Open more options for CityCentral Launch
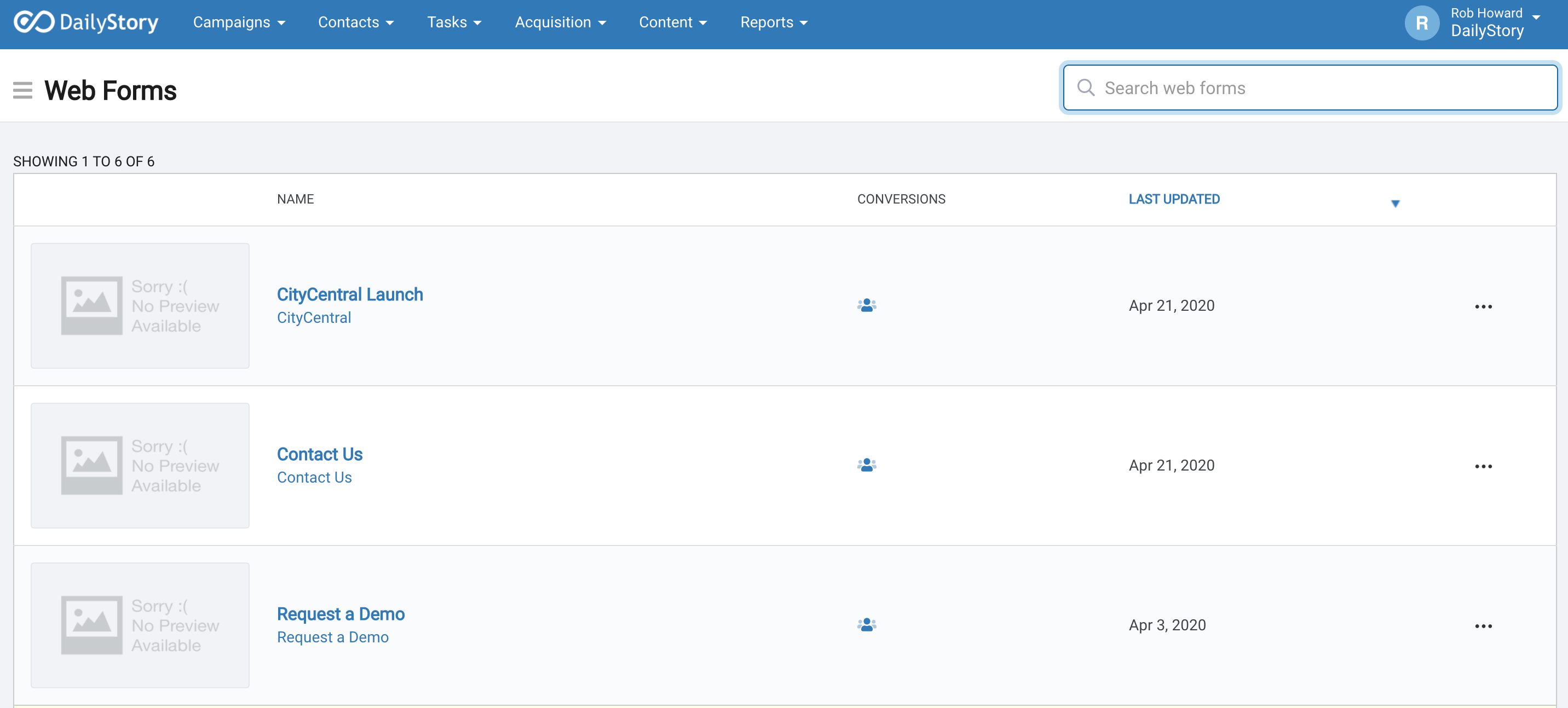1568x708 pixels. click(1483, 306)
